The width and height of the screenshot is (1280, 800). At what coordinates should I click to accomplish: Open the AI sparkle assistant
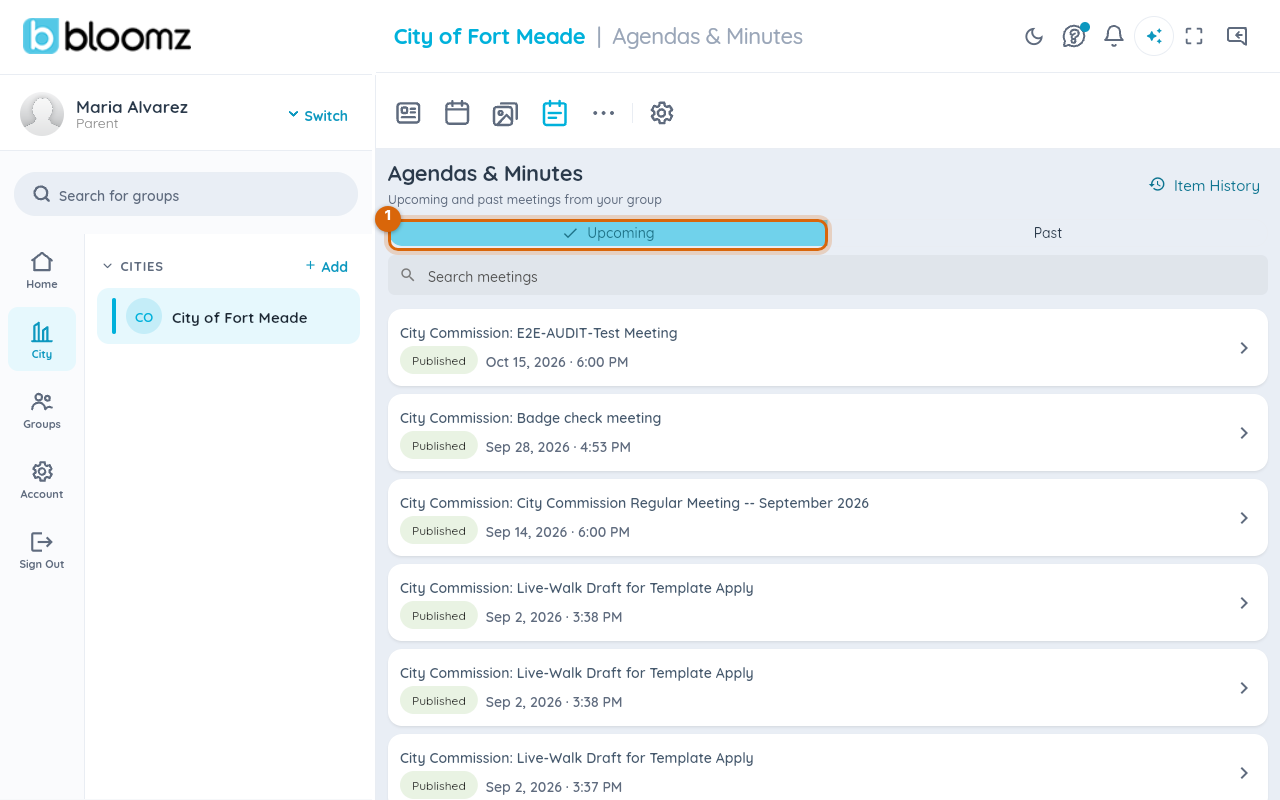[1154, 37]
